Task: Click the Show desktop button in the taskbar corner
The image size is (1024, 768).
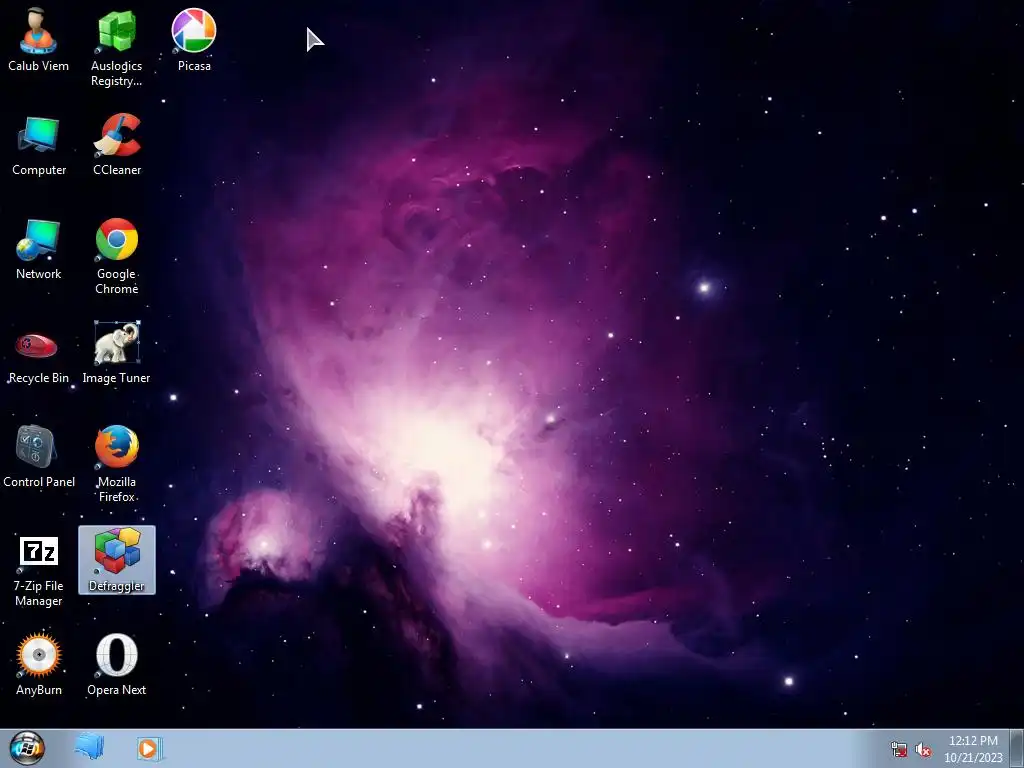Action: [1017, 748]
